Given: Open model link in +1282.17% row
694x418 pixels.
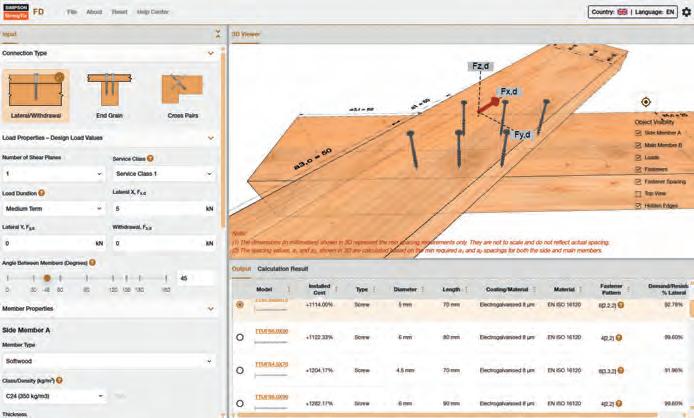Looking at the screenshot, I should coord(272,397).
